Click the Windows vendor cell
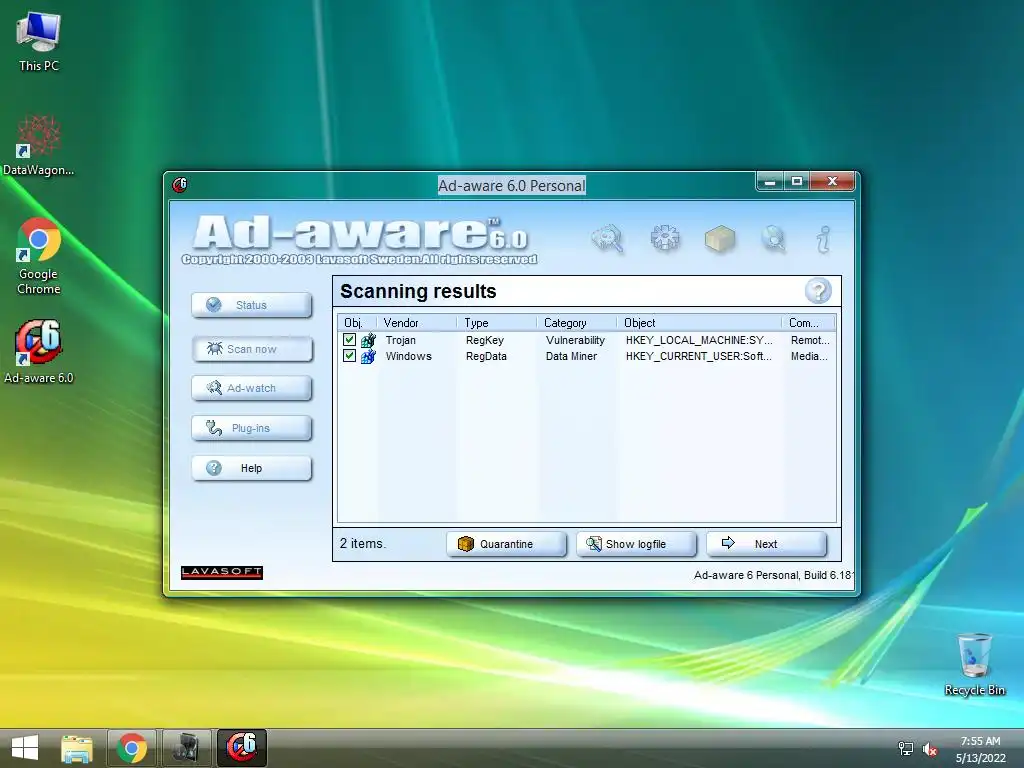The height and width of the screenshot is (768, 1024). click(x=408, y=357)
